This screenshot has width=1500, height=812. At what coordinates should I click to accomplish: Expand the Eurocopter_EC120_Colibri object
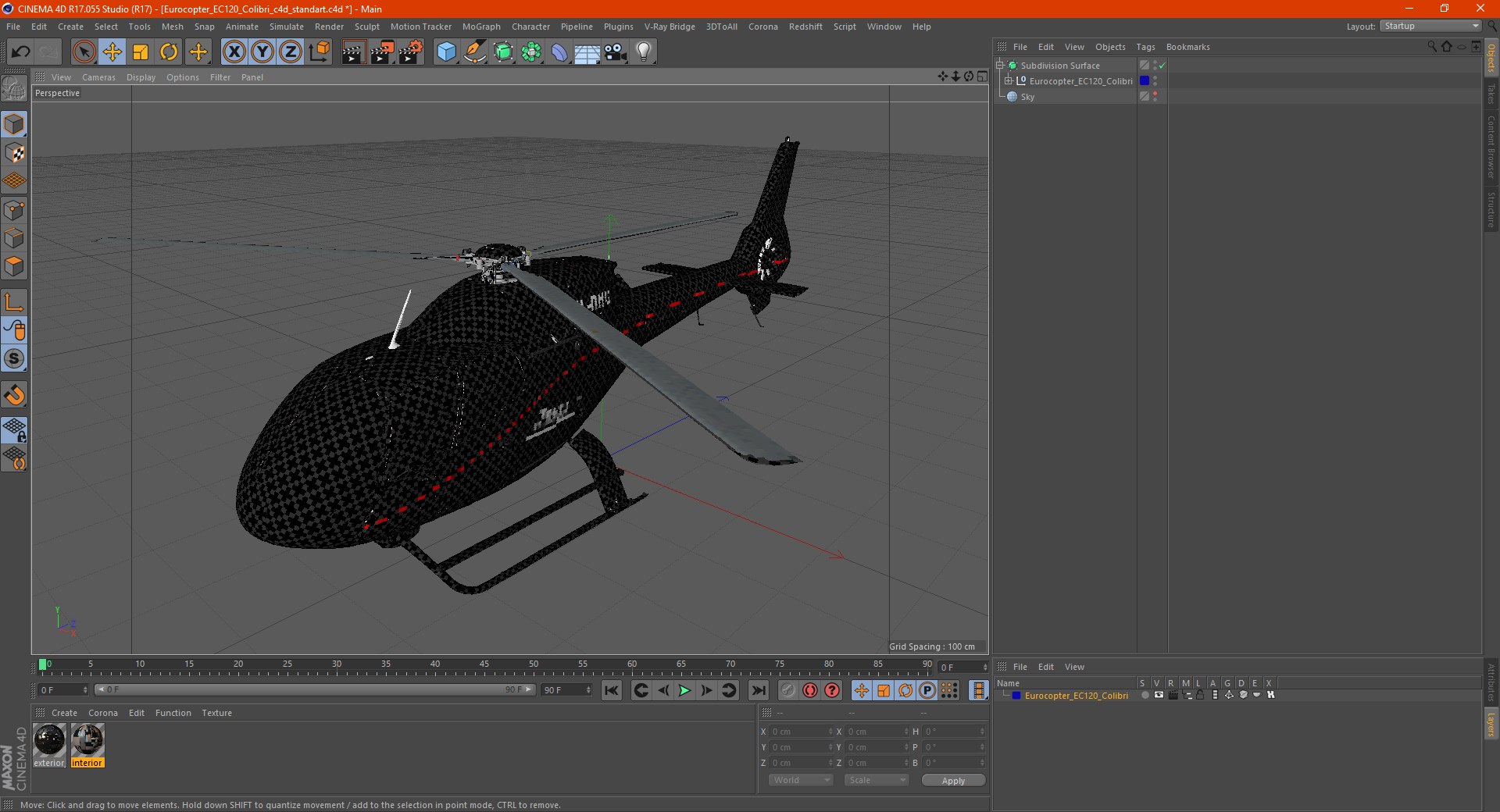click(x=1009, y=80)
